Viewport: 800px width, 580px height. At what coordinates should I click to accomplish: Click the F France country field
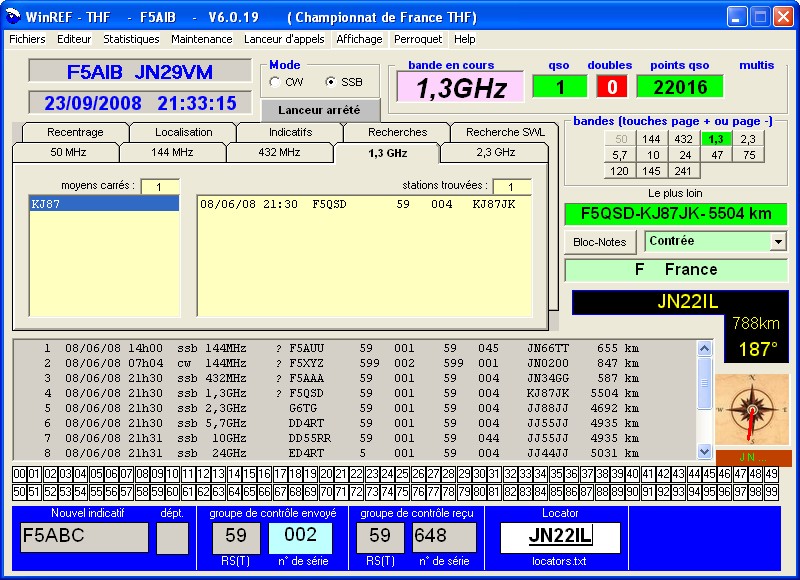coord(676,270)
